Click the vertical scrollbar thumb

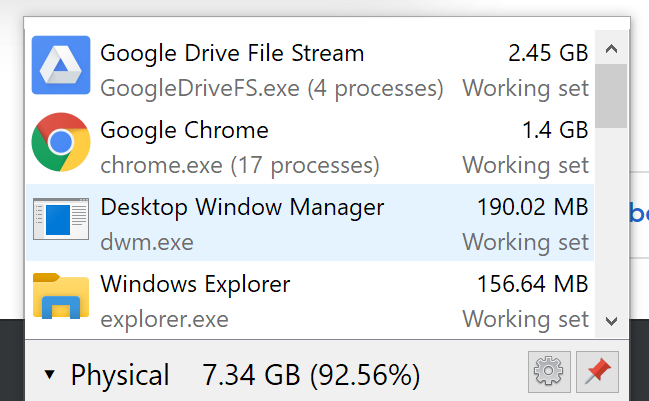coord(612,95)
